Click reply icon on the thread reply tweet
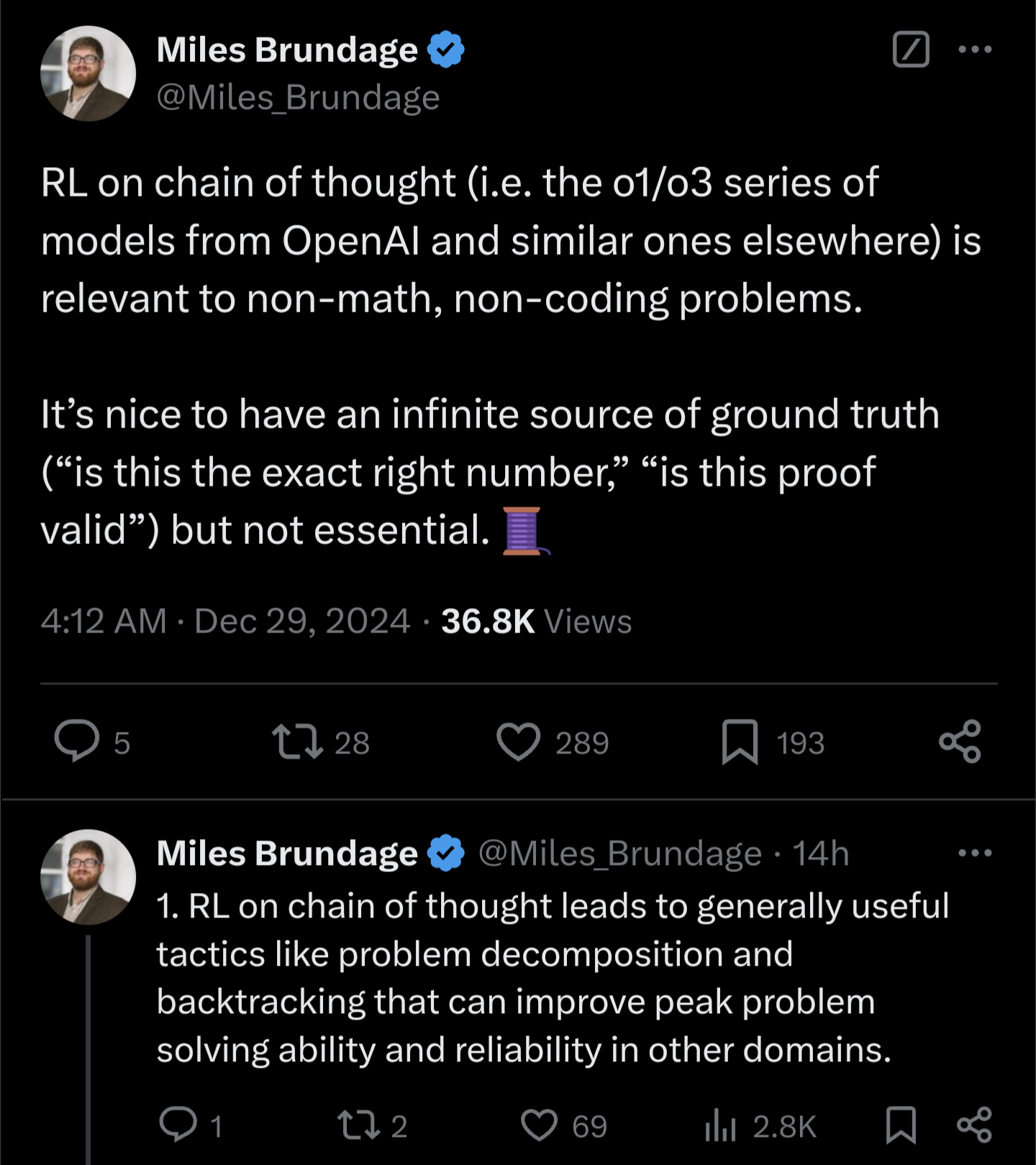Screen dimensions: 1036x1165 (178, 1125)
